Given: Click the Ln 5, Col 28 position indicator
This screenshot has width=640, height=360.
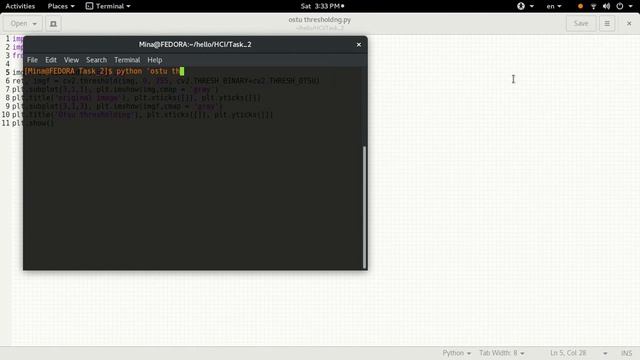Looking at the screenshot, I should point(568,353).
